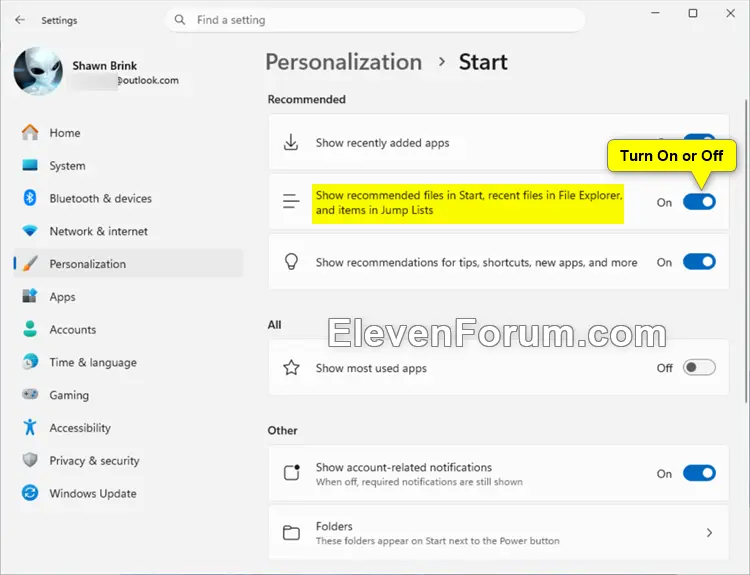
Task: Disable Show account-related notifications switch
Action: click(699, 473)
